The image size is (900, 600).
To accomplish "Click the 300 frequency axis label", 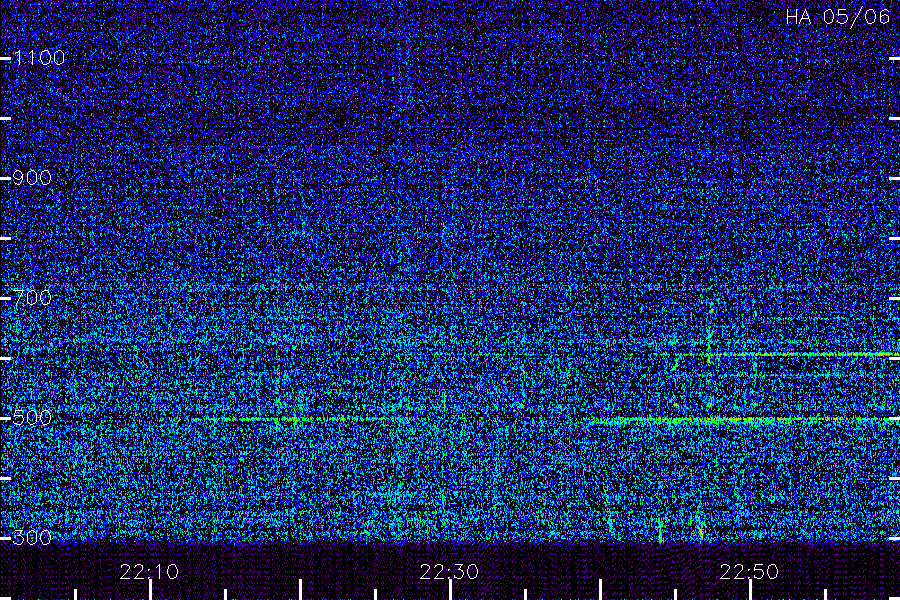I will point(32,537).
